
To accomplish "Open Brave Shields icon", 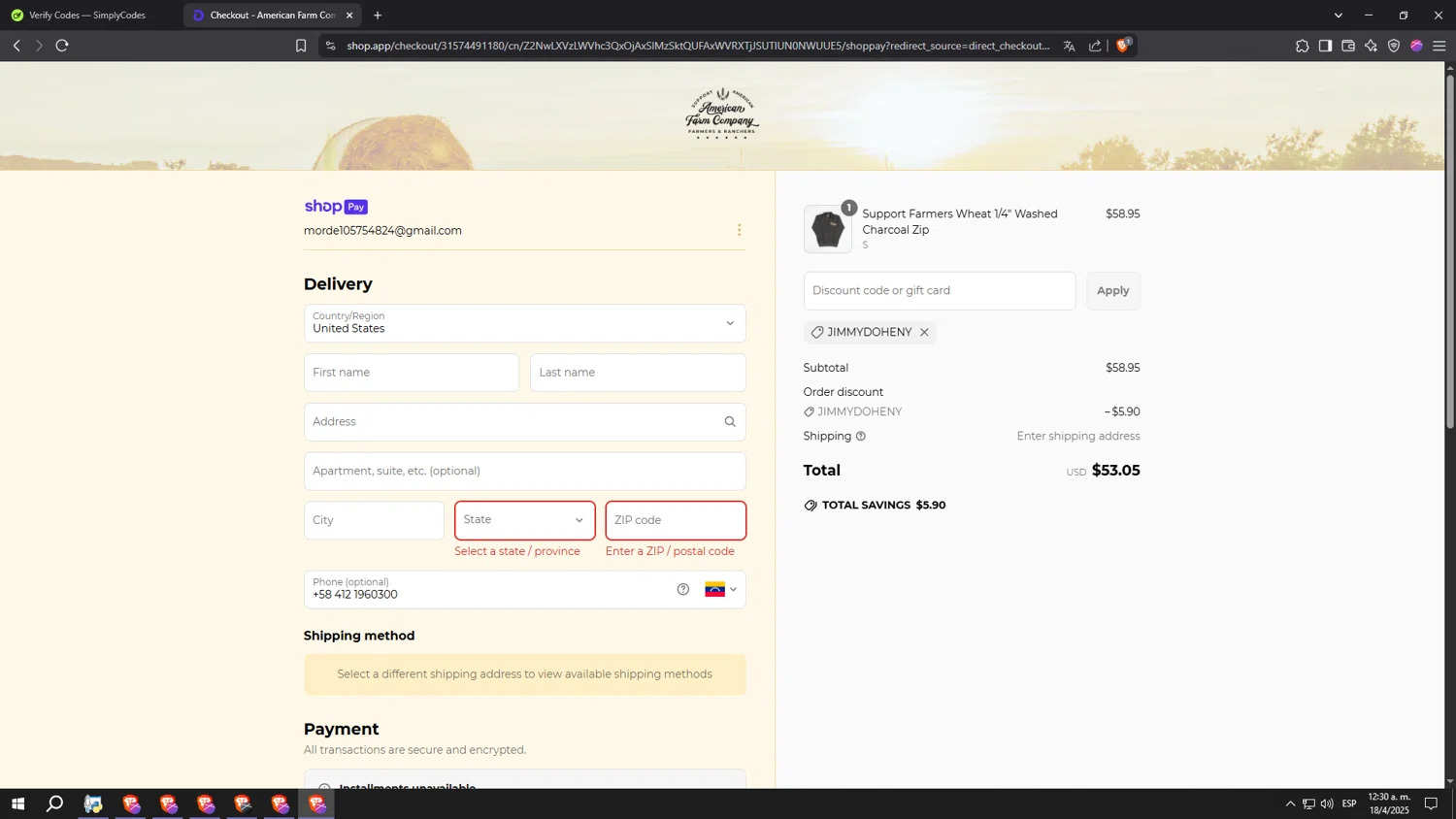I will [x=1124, y=45].
